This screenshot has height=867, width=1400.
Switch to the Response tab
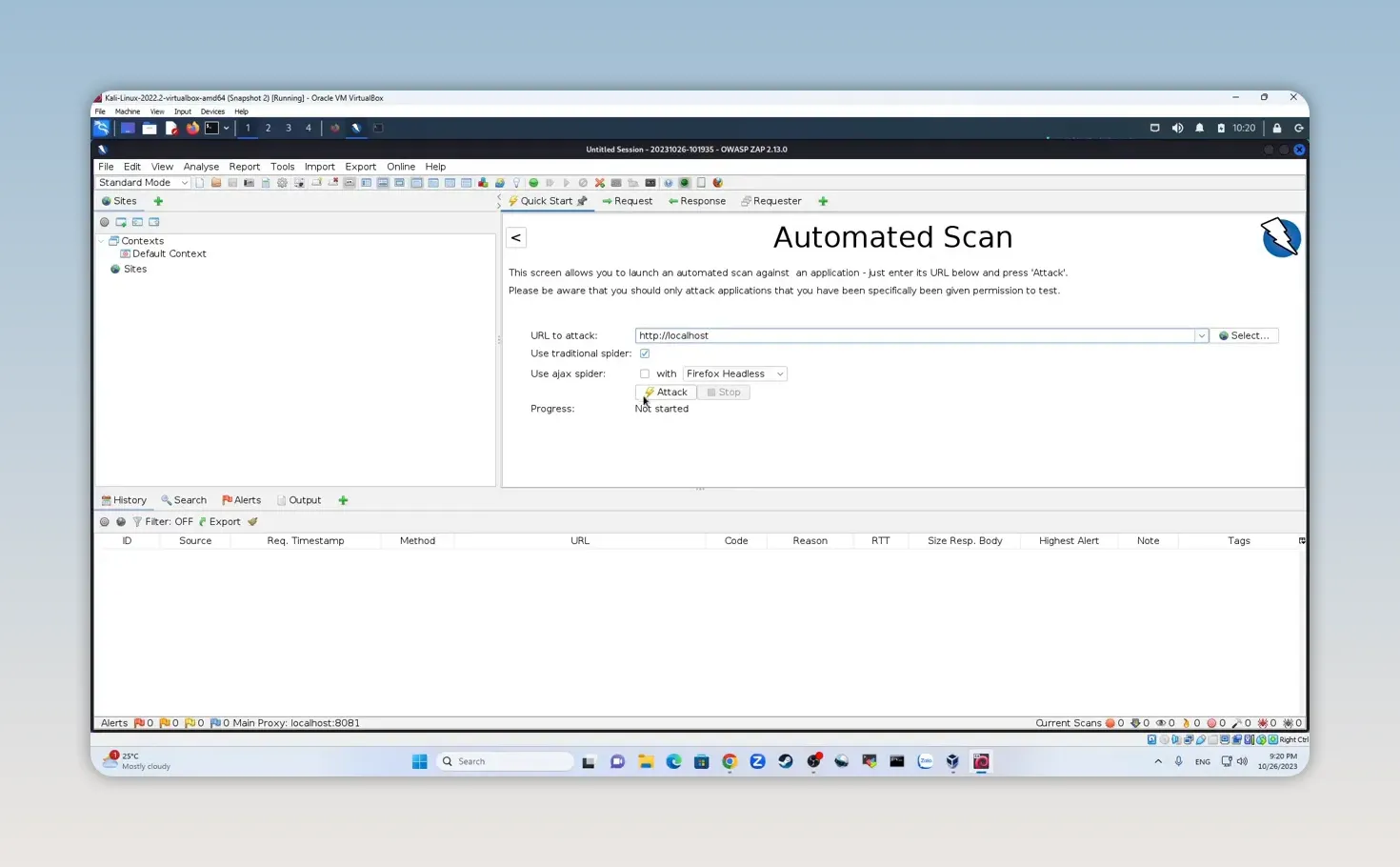[697, 201]
